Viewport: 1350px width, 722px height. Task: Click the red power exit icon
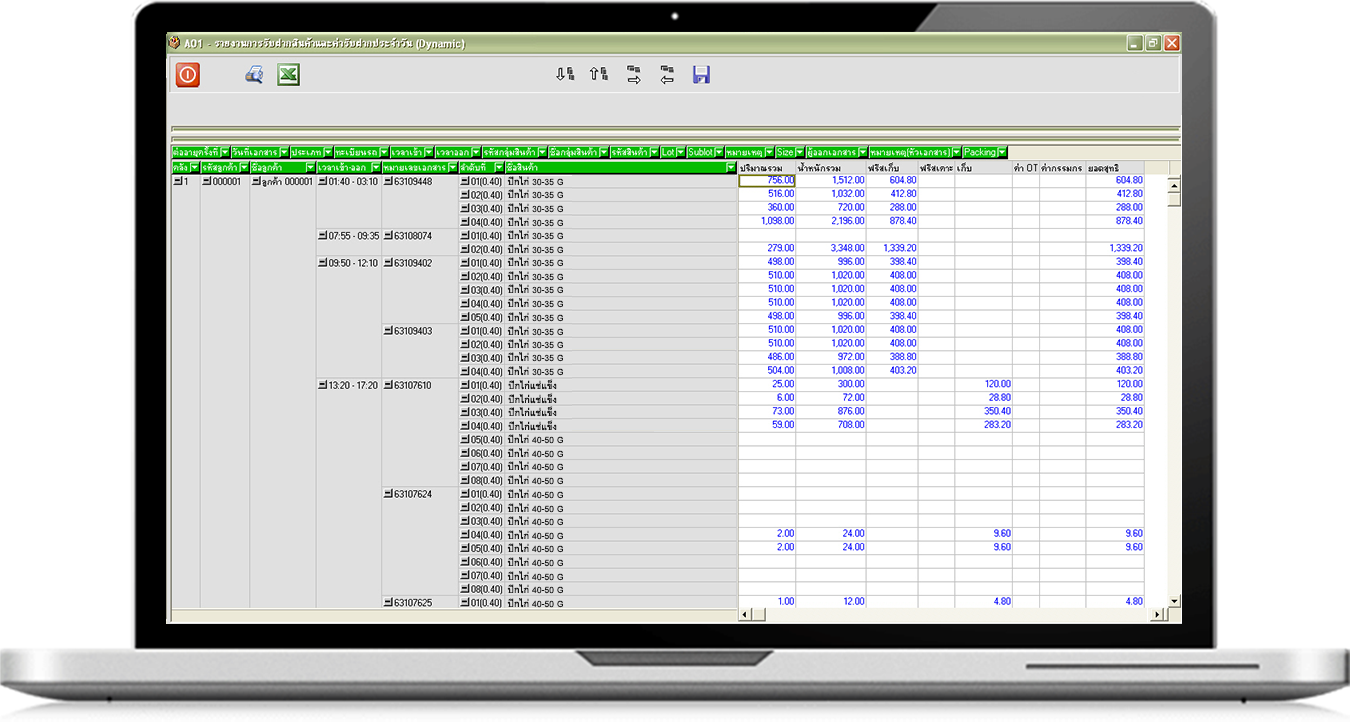click(188, 75)
